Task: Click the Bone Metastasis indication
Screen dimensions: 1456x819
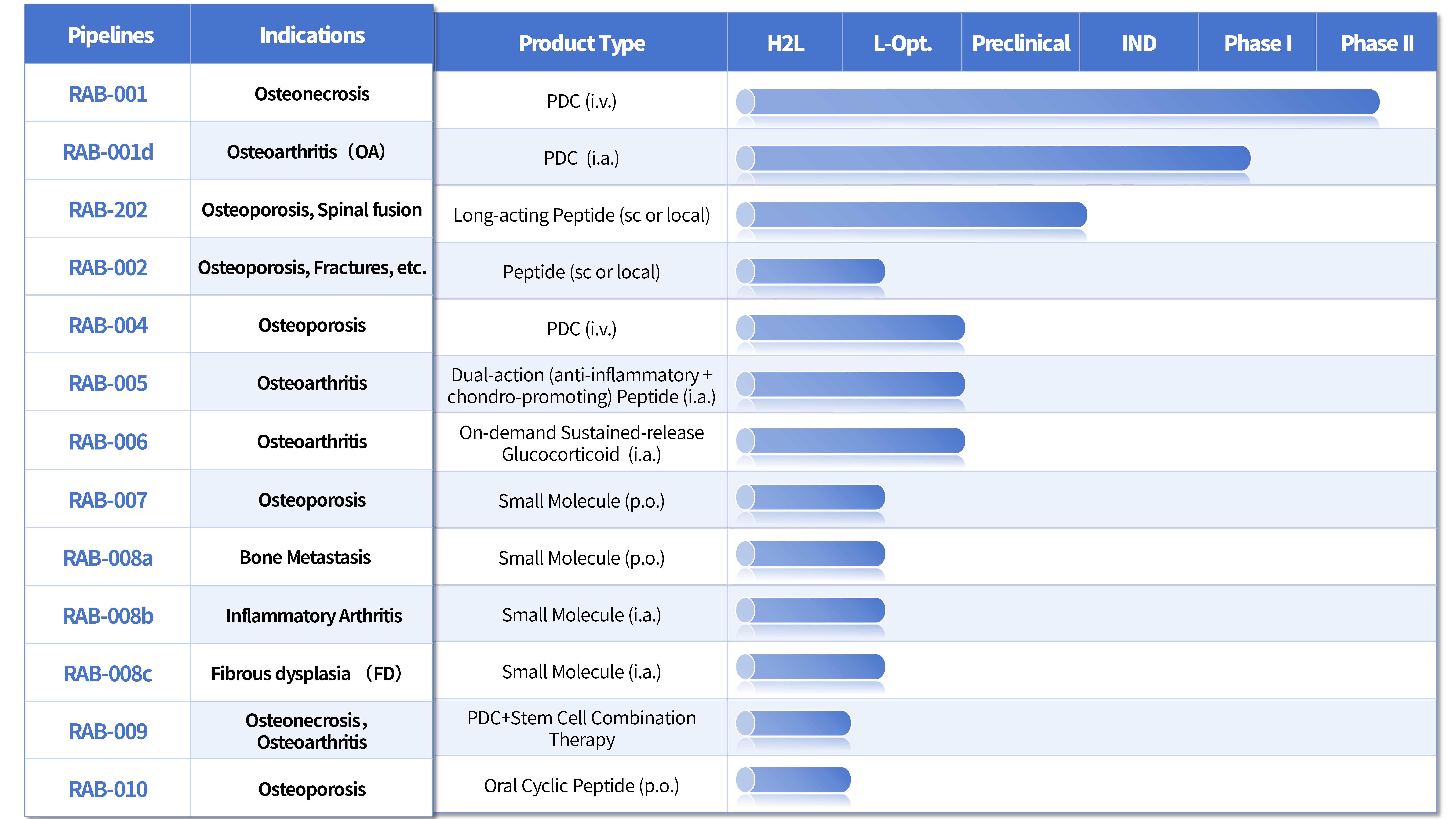Action: [x=305, y=557]
